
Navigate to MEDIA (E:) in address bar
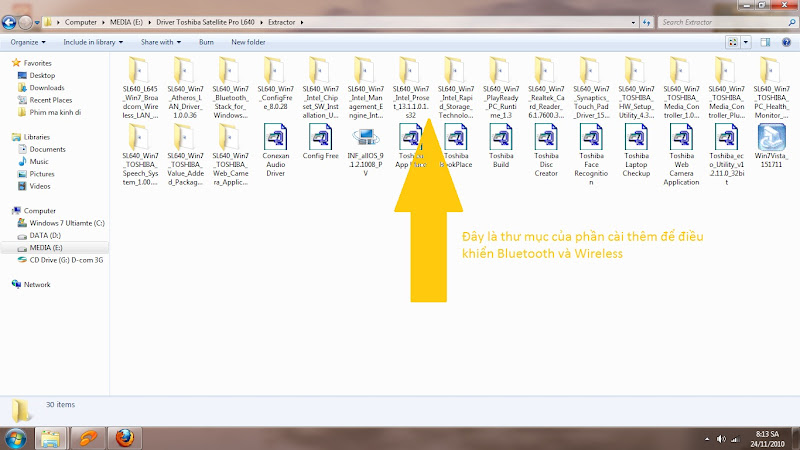pyautogui.click(x=127, y=22)
